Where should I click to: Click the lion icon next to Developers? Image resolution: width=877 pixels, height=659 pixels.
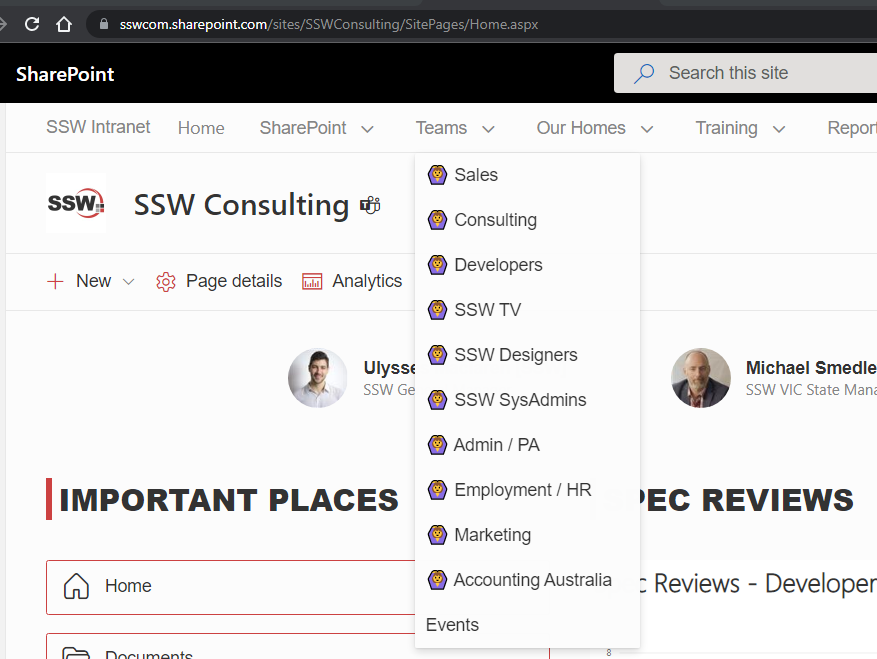tap(437, 265)
